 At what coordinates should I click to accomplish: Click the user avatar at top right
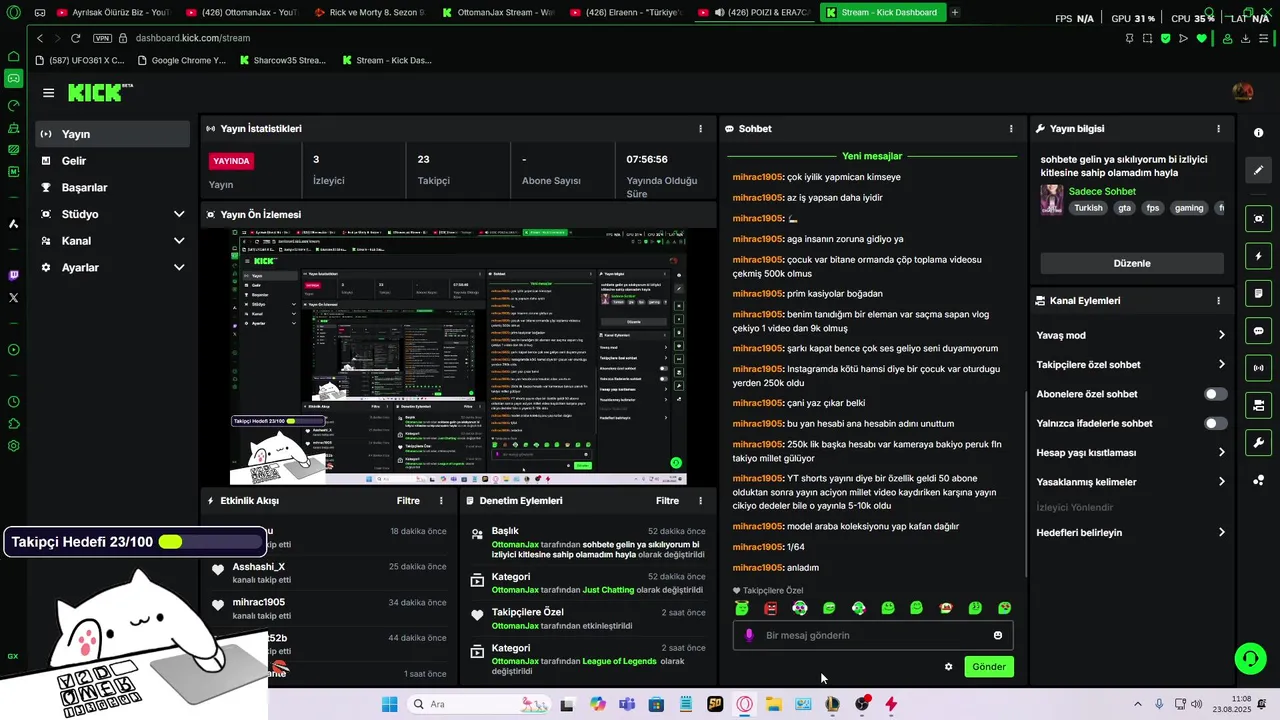coord(1243,92)
